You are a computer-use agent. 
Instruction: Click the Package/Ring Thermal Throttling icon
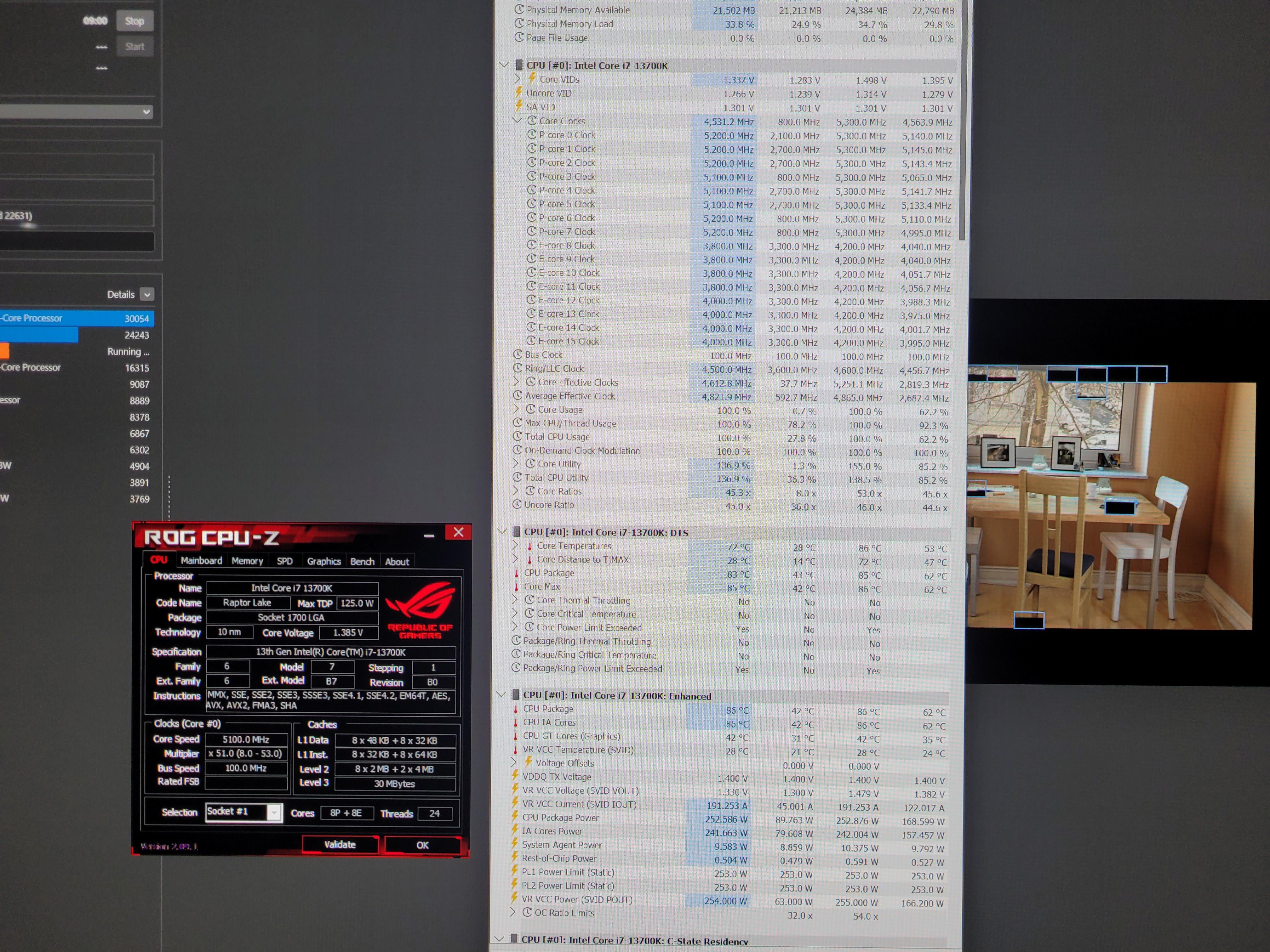(516, 640)
